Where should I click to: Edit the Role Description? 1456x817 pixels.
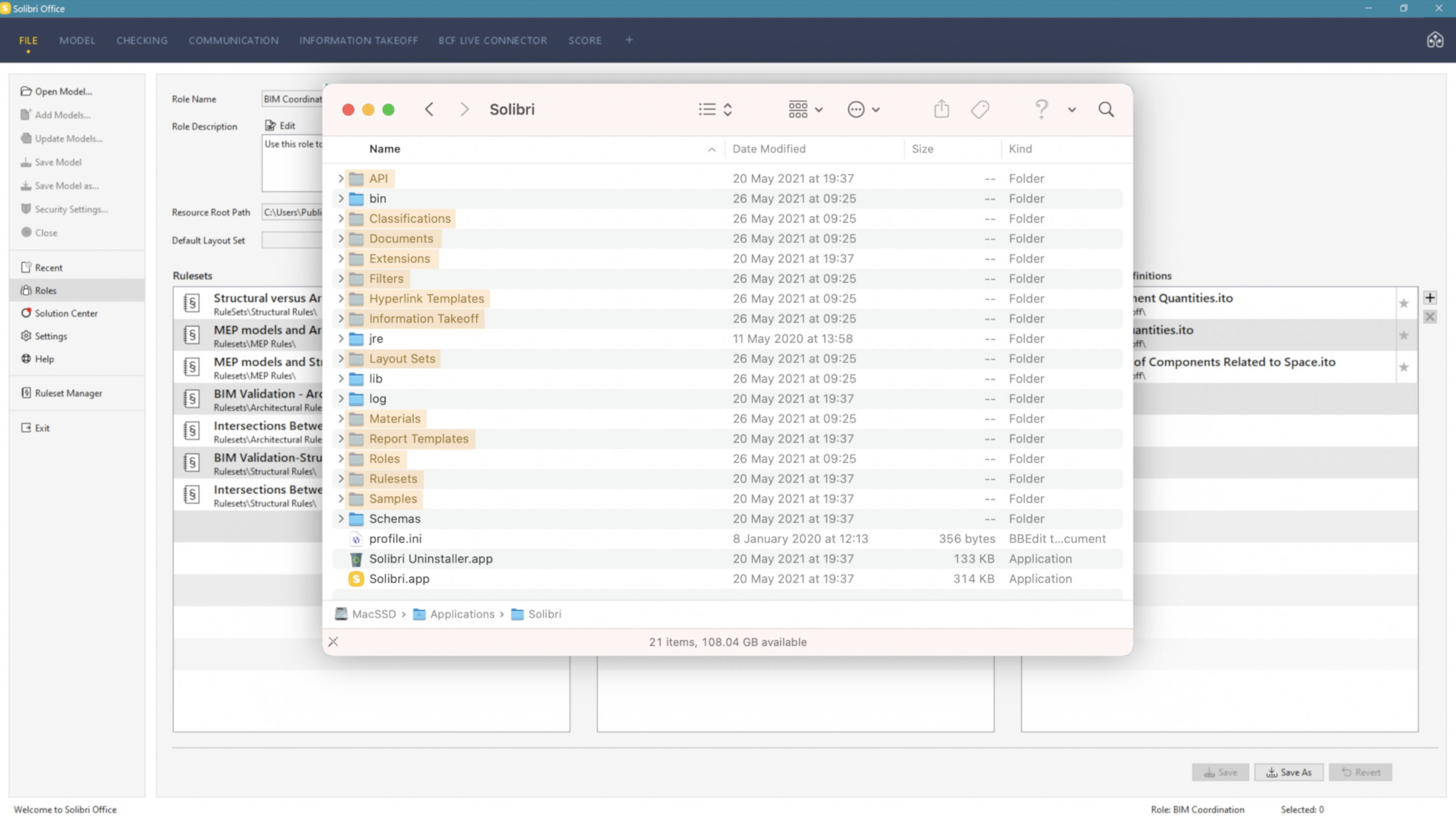280,126
